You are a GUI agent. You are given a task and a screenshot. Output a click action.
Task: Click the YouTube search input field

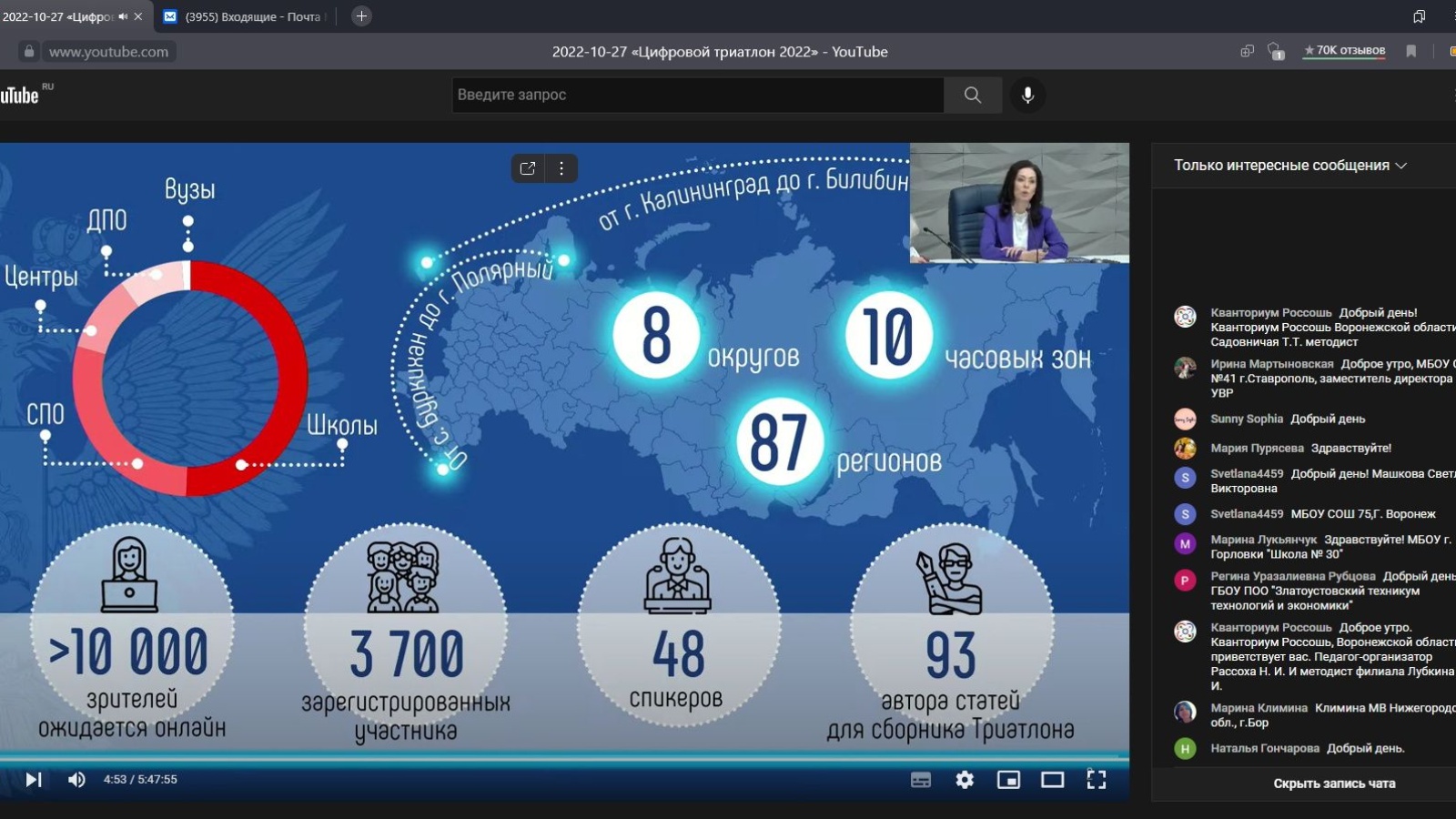click(x=697, y=95)
